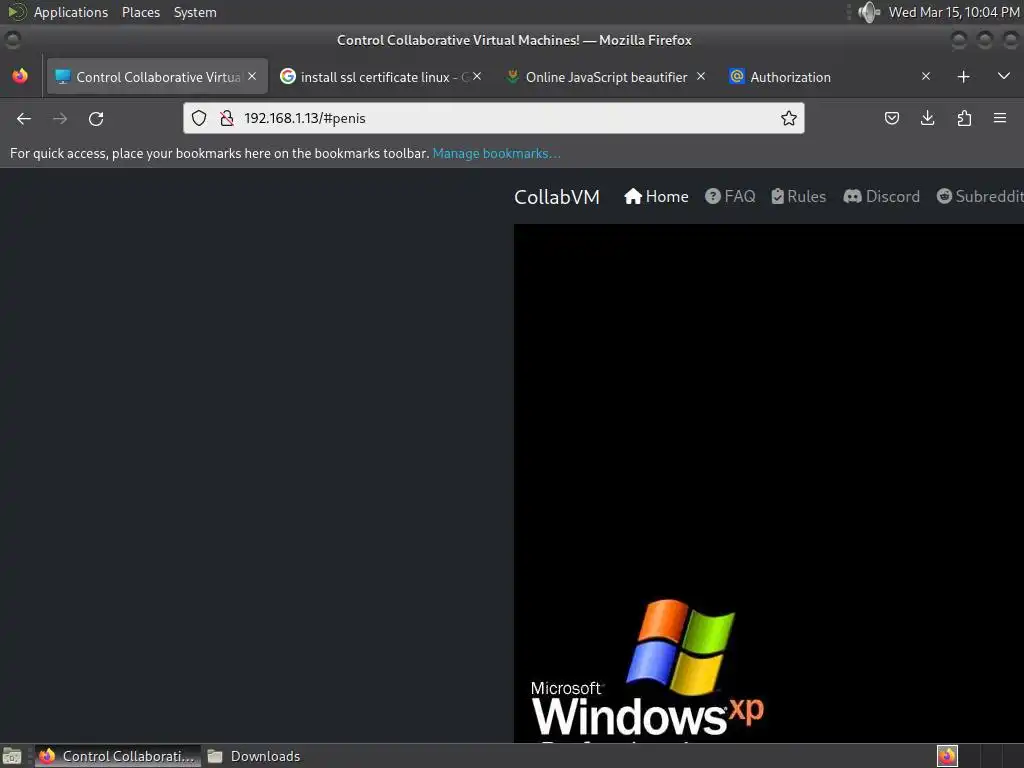Click inside the Windows XP VM display
This screenshot has height=768, width=1024.
pyautogui.click(x=769, y=483)
